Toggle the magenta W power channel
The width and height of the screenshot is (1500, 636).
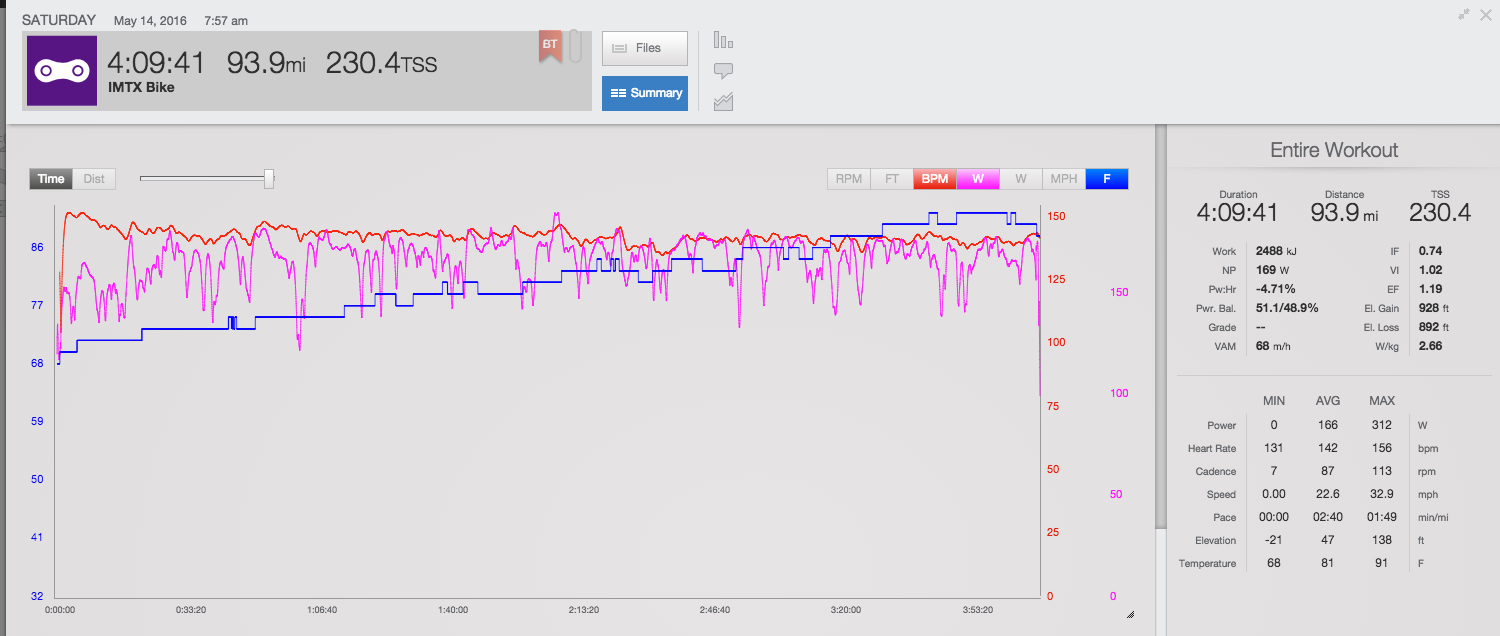(978, 179)
